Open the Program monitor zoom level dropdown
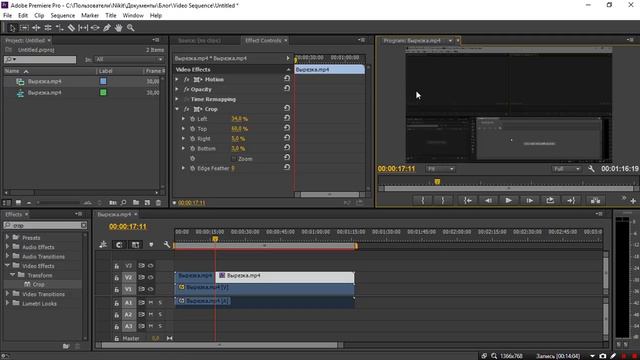 click(440, 169)
